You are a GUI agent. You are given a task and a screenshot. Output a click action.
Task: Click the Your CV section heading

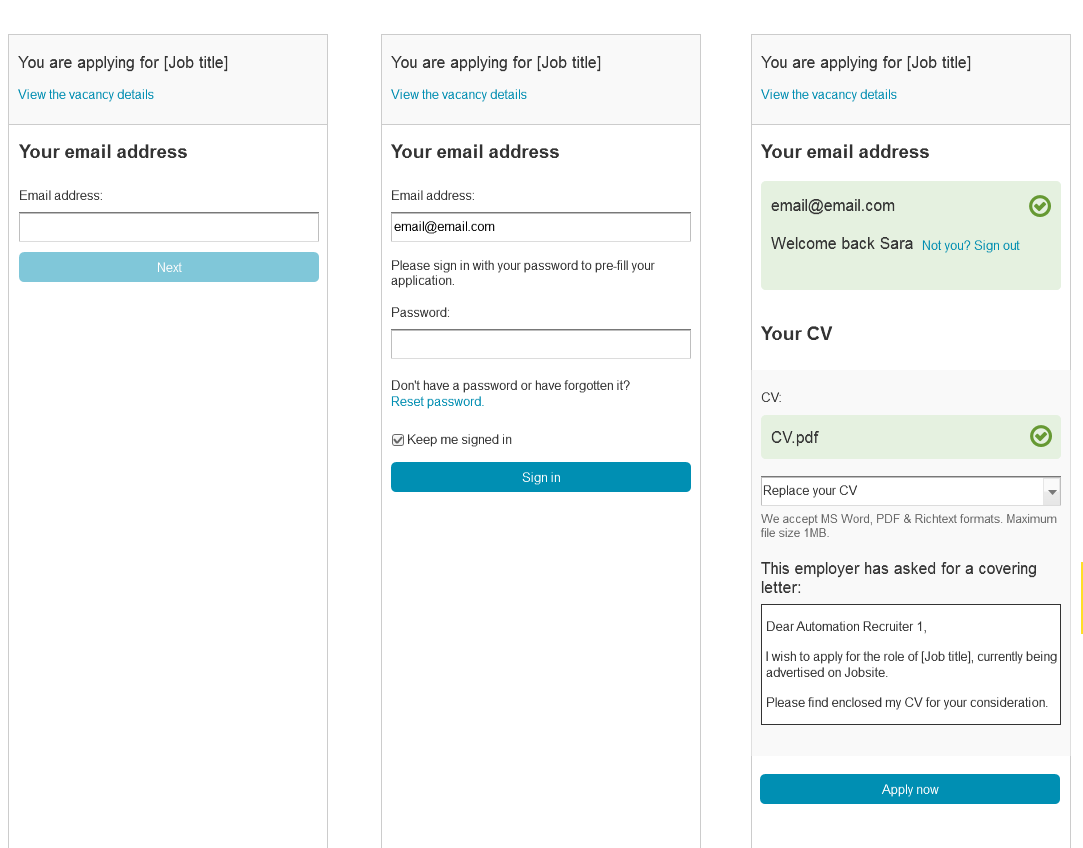click(x=796, y=334)
